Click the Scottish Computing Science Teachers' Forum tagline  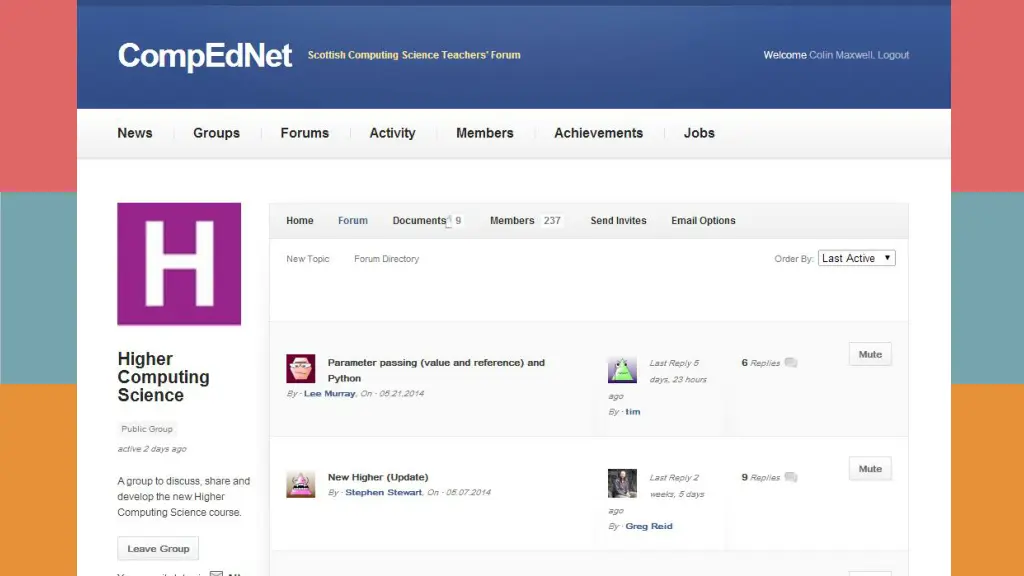point(414,55)
